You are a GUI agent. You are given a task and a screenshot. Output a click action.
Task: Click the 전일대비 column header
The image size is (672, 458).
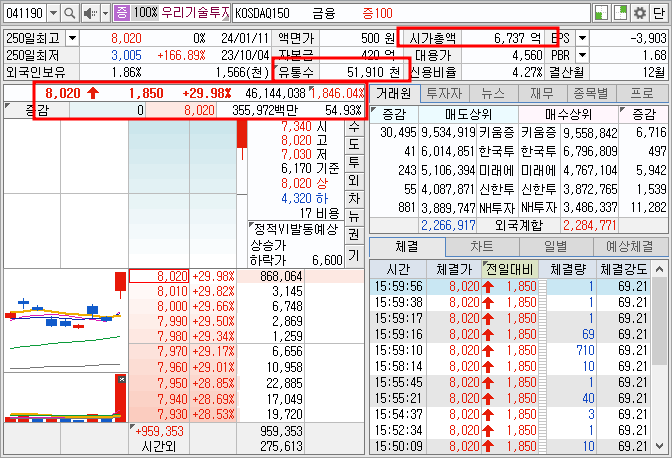tap(510, 269)
